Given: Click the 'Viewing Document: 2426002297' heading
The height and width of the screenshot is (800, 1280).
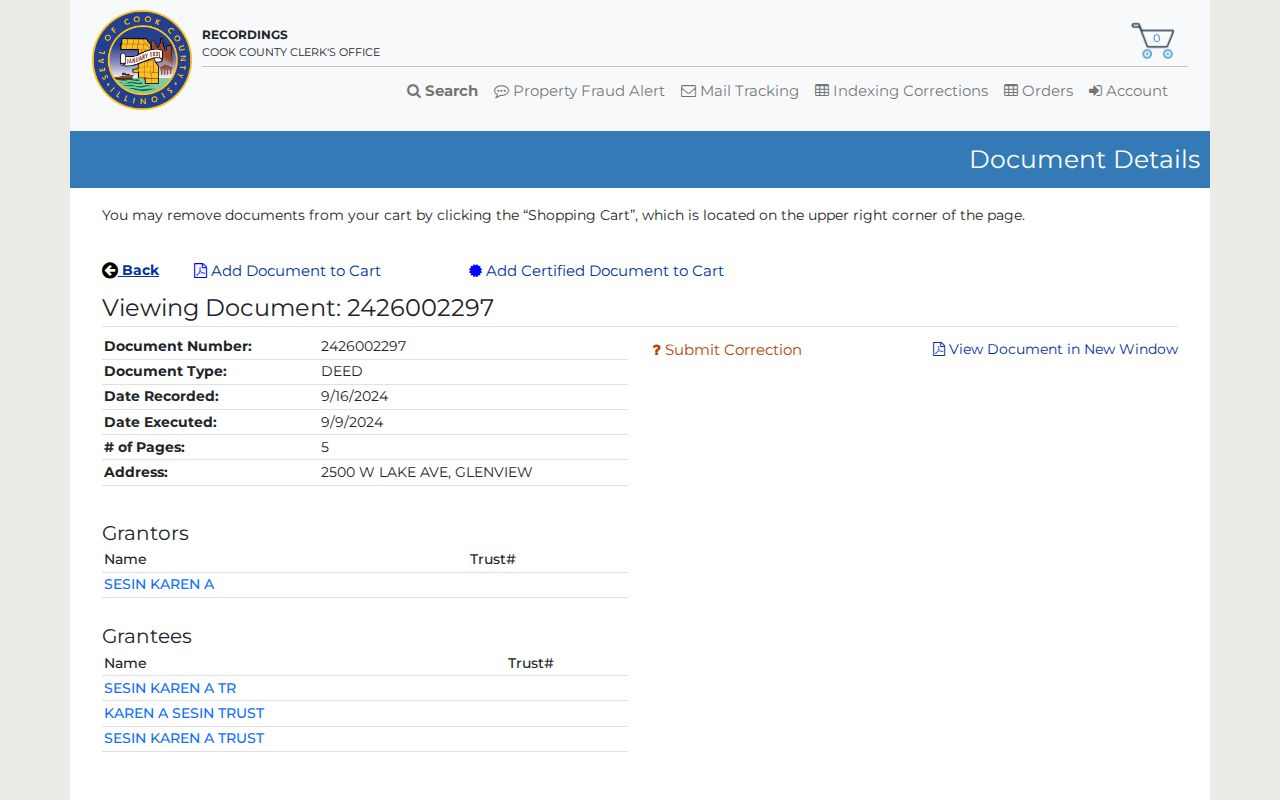Looking at the screenshot, I should (x=298, y=307).
